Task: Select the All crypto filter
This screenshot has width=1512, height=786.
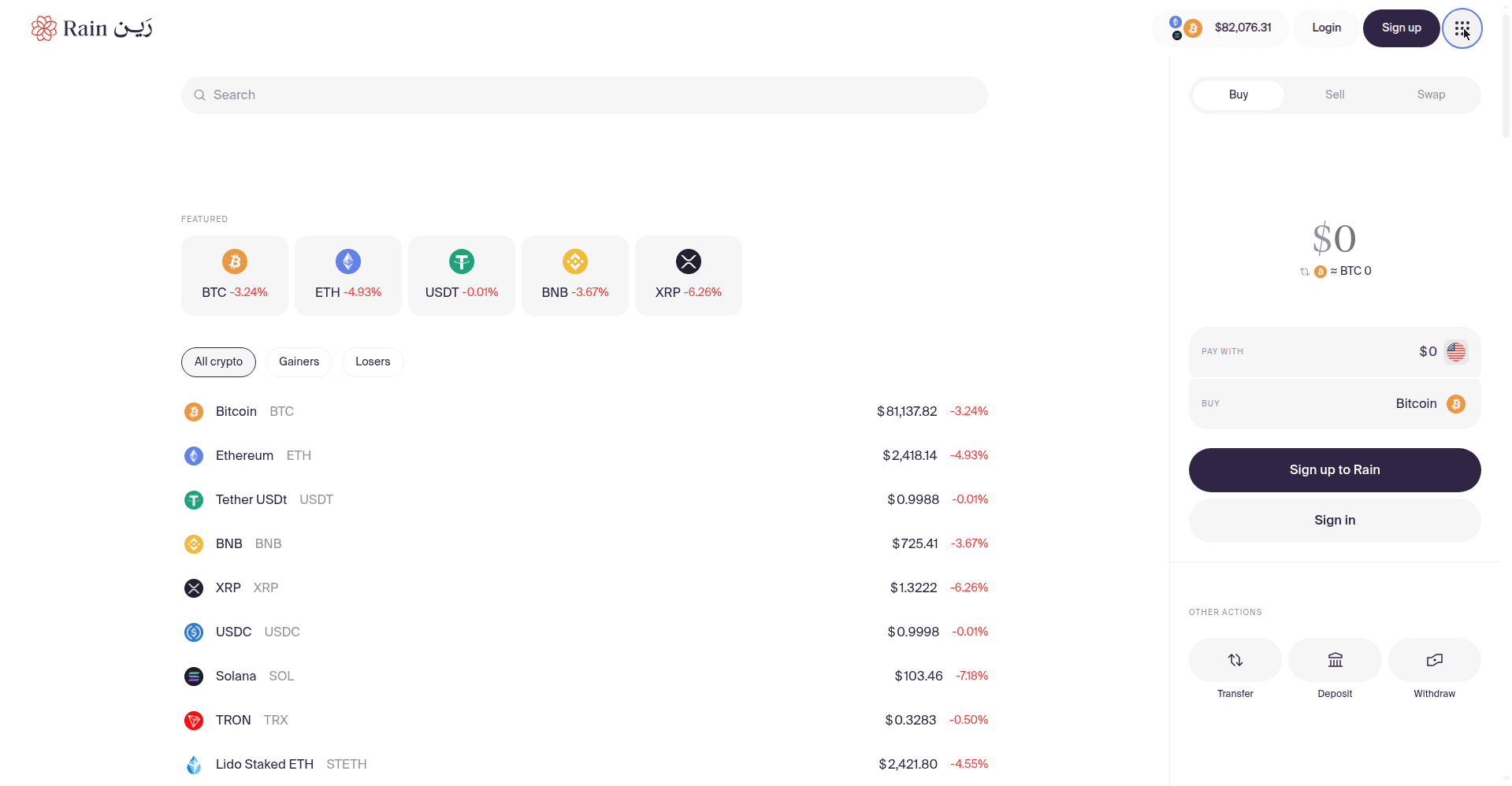Action: 219,362
